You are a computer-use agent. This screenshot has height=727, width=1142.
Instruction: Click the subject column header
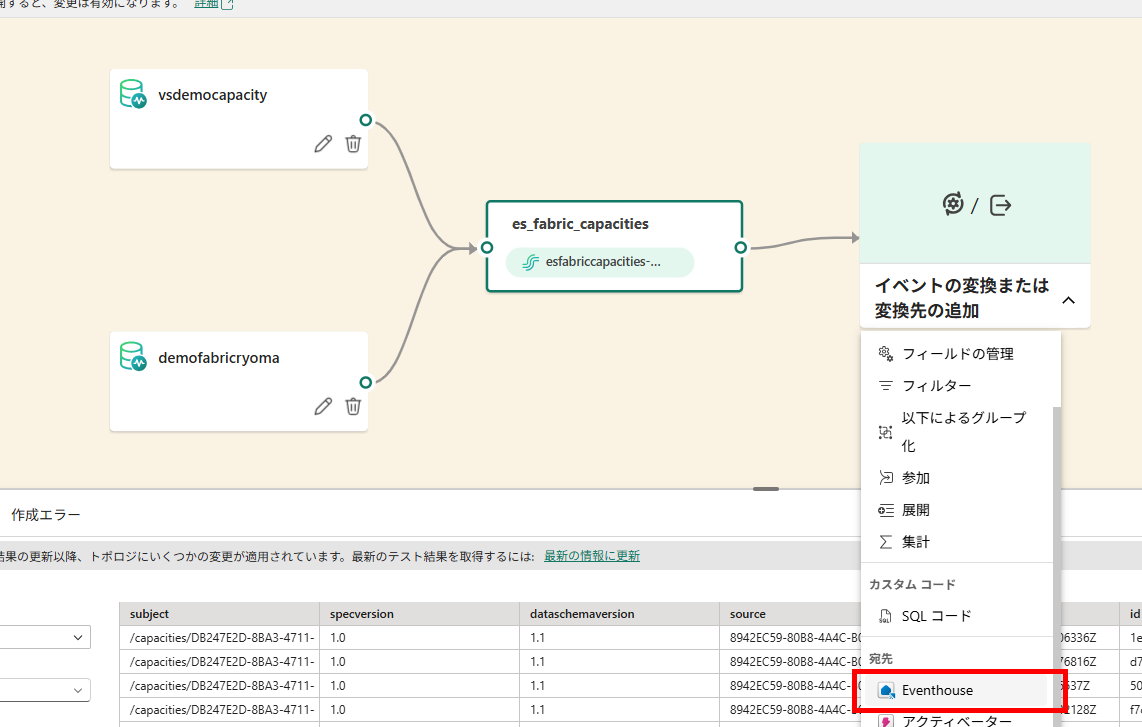219,614
